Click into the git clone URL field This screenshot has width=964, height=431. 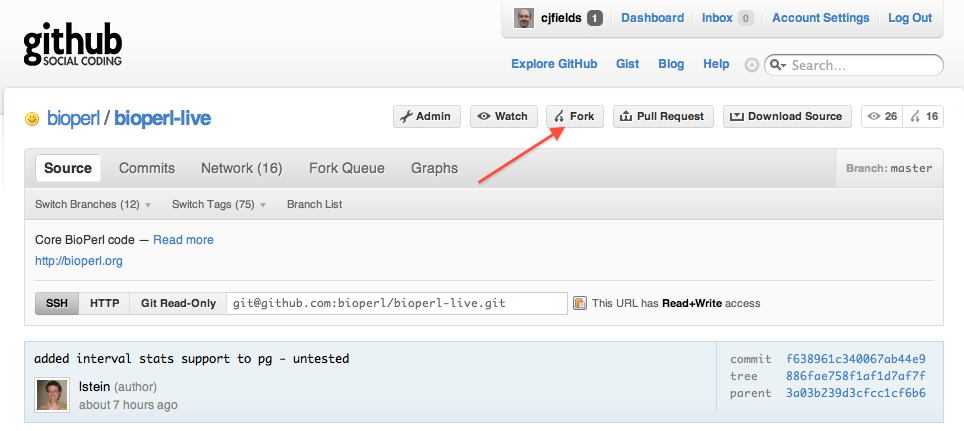click(x=397, y=303)
